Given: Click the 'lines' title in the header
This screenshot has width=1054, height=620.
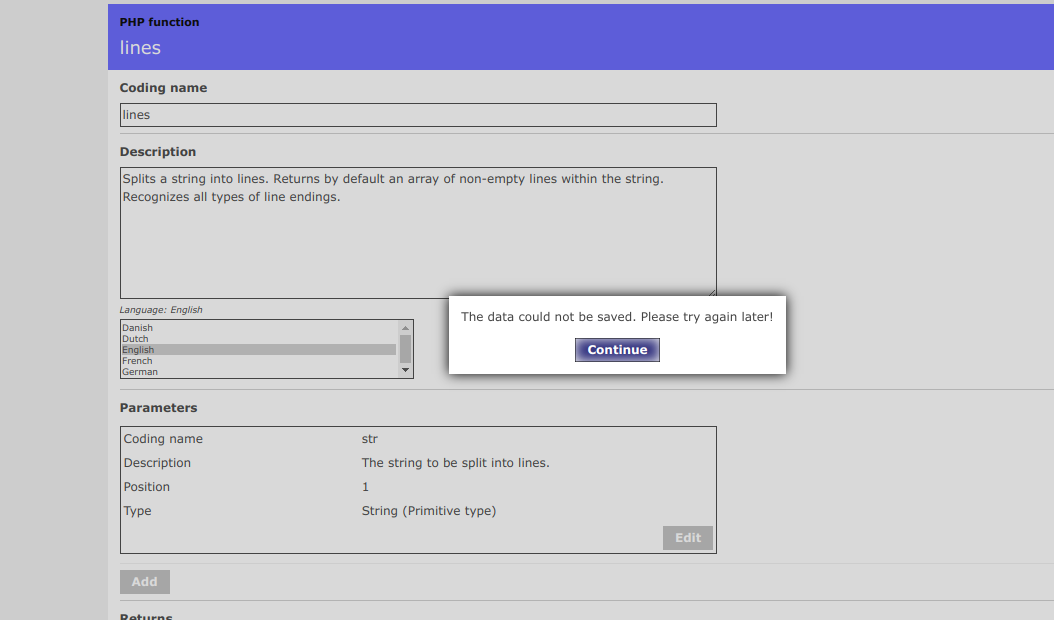Looking at the screenshot, I should point(140,48).
